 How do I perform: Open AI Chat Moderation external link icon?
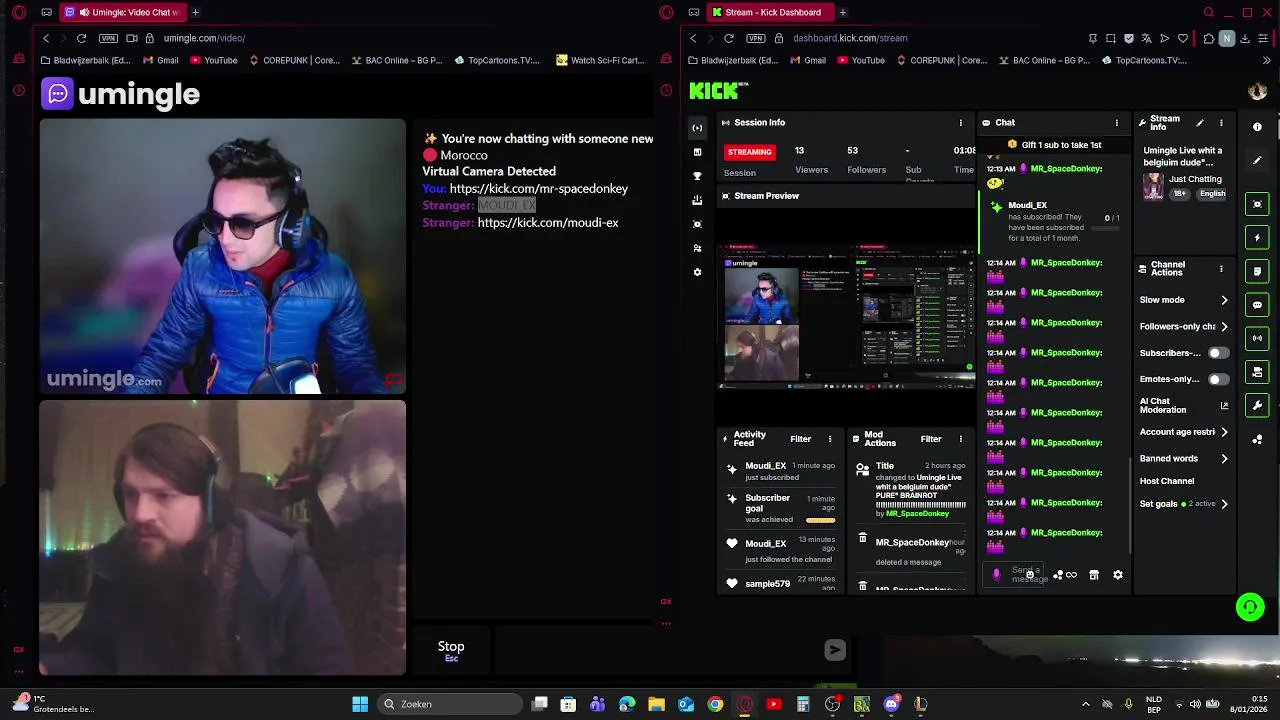(1224, 405)
